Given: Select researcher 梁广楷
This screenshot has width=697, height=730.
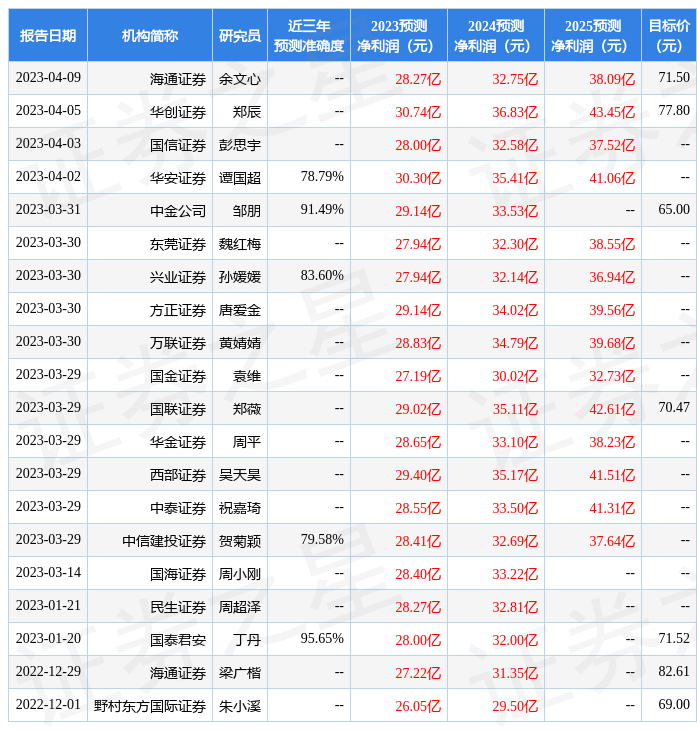Looking at the screenshot, I should pos(239,674).
